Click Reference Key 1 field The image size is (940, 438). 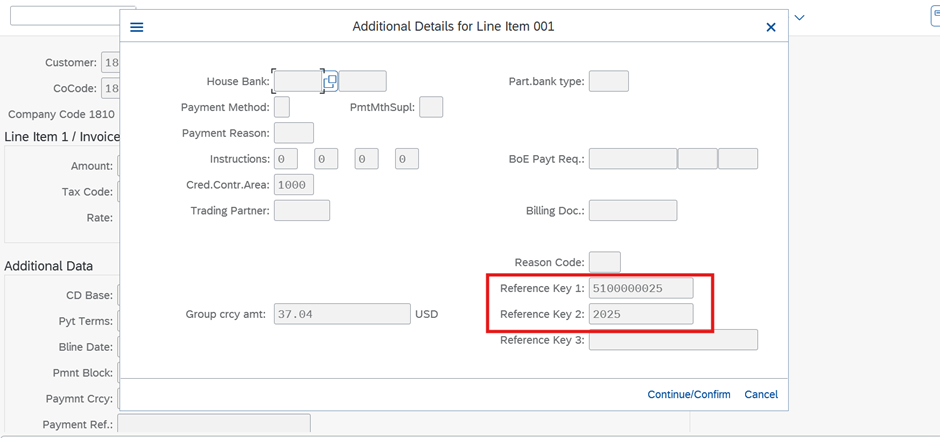[641, 288]
